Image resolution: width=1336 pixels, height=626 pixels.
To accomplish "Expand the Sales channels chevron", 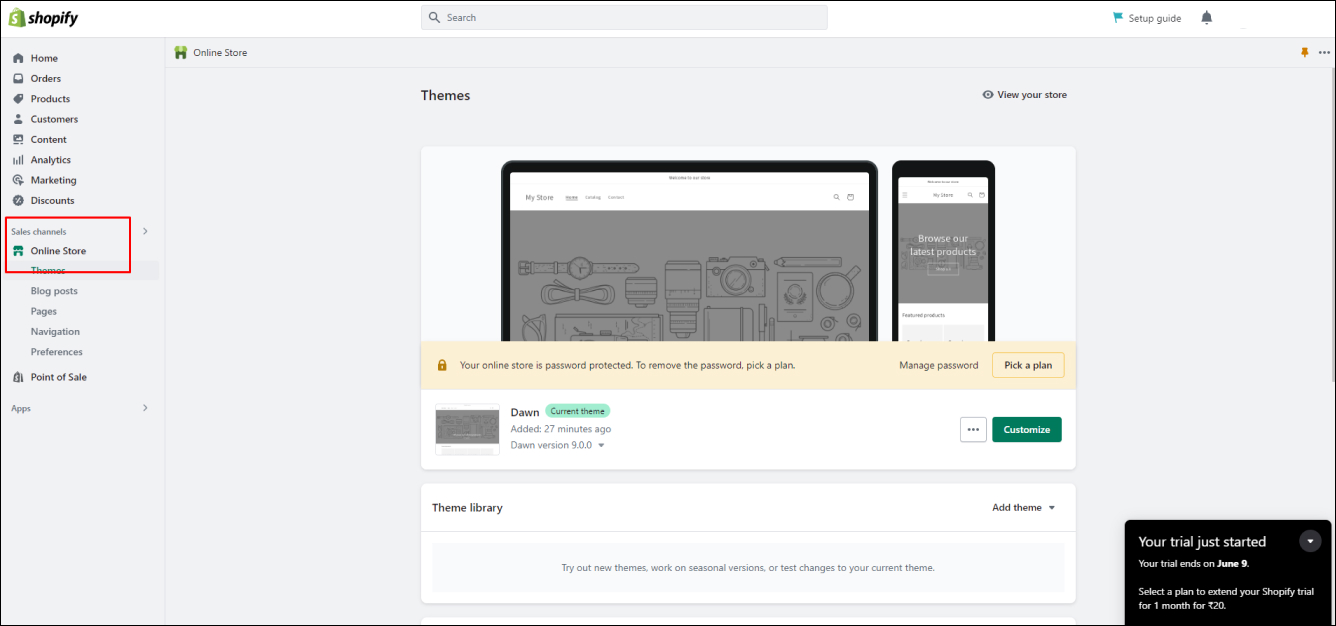I will (x=145, y=231).
